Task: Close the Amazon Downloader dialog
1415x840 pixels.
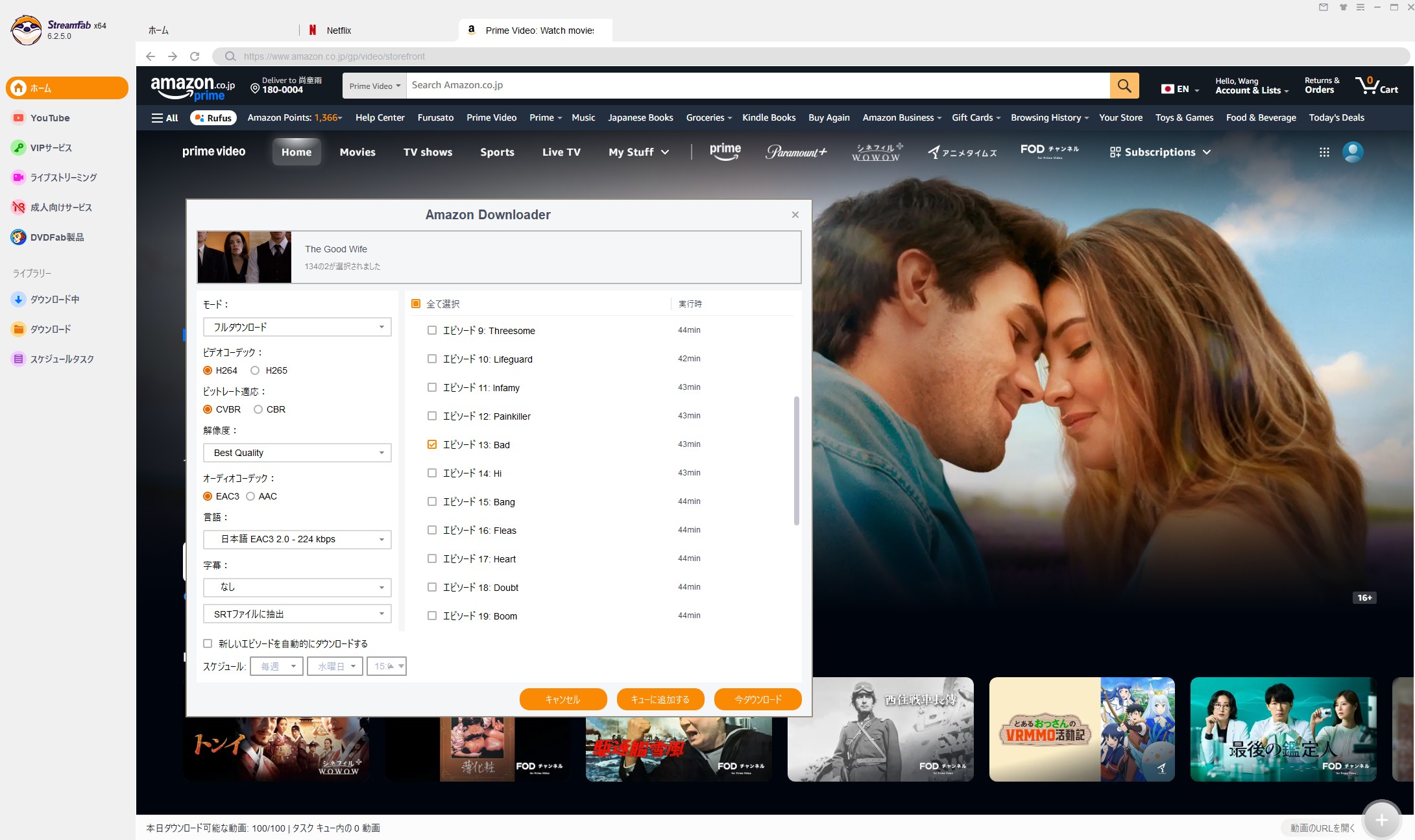Action: coord(795,215)
